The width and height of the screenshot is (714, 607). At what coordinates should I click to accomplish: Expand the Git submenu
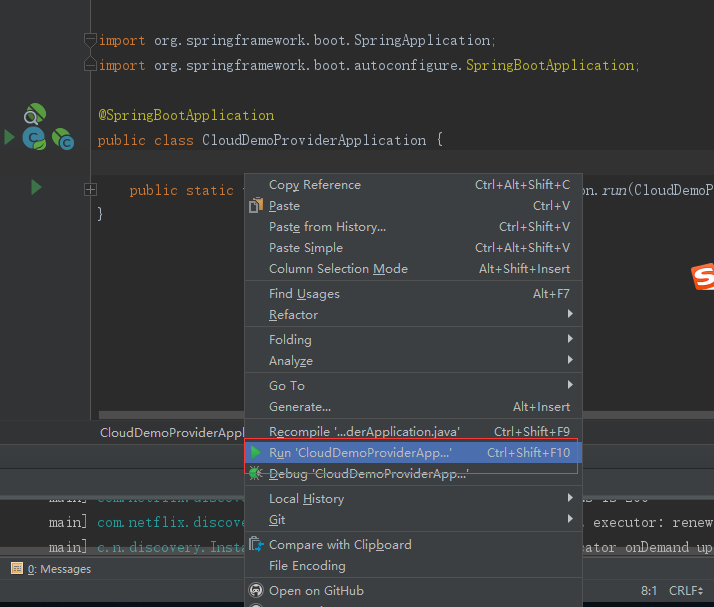pyautogui.click(x=413, y=519)
